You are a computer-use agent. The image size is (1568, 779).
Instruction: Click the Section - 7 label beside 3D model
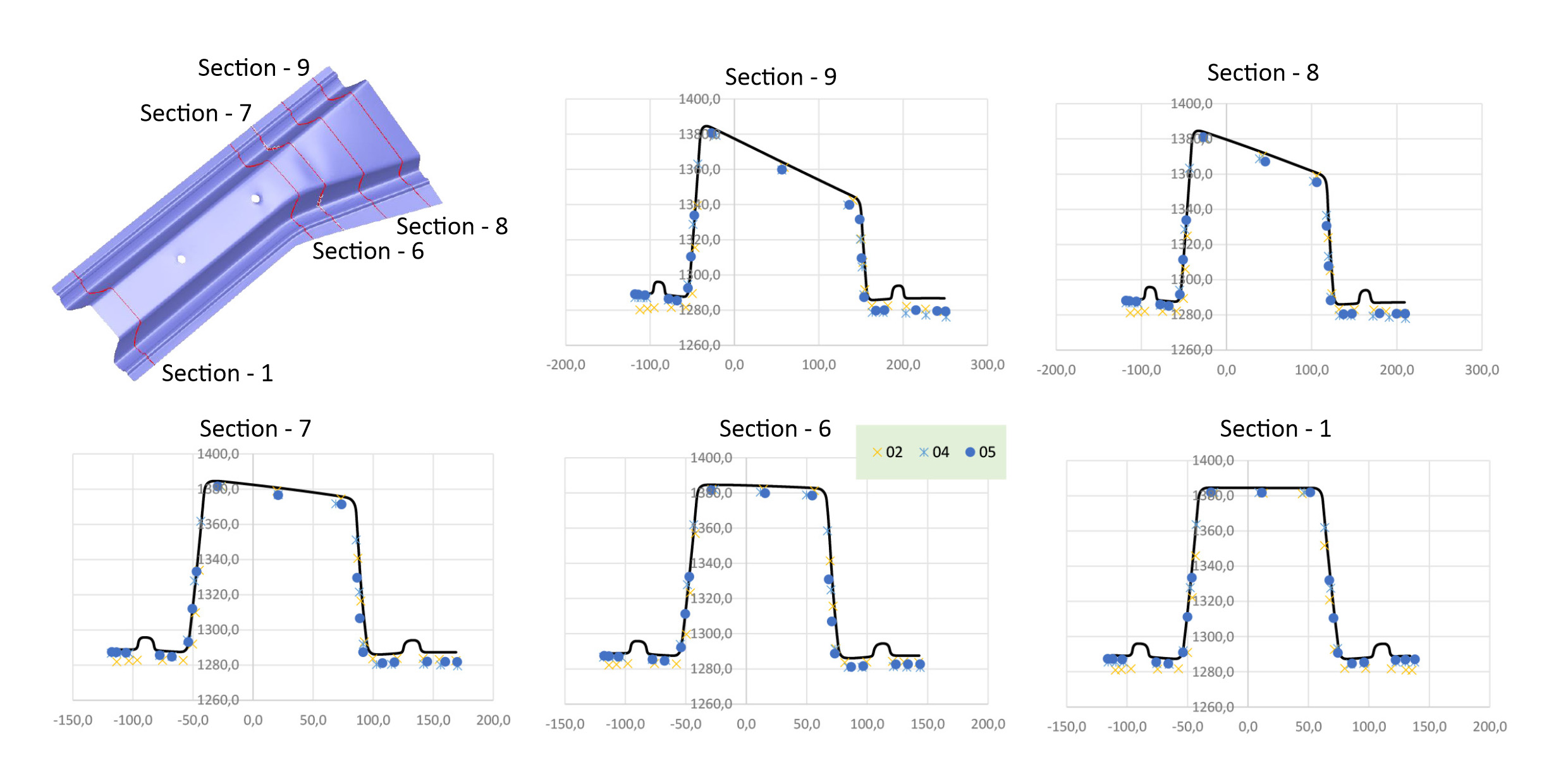[x=196, y=113]
